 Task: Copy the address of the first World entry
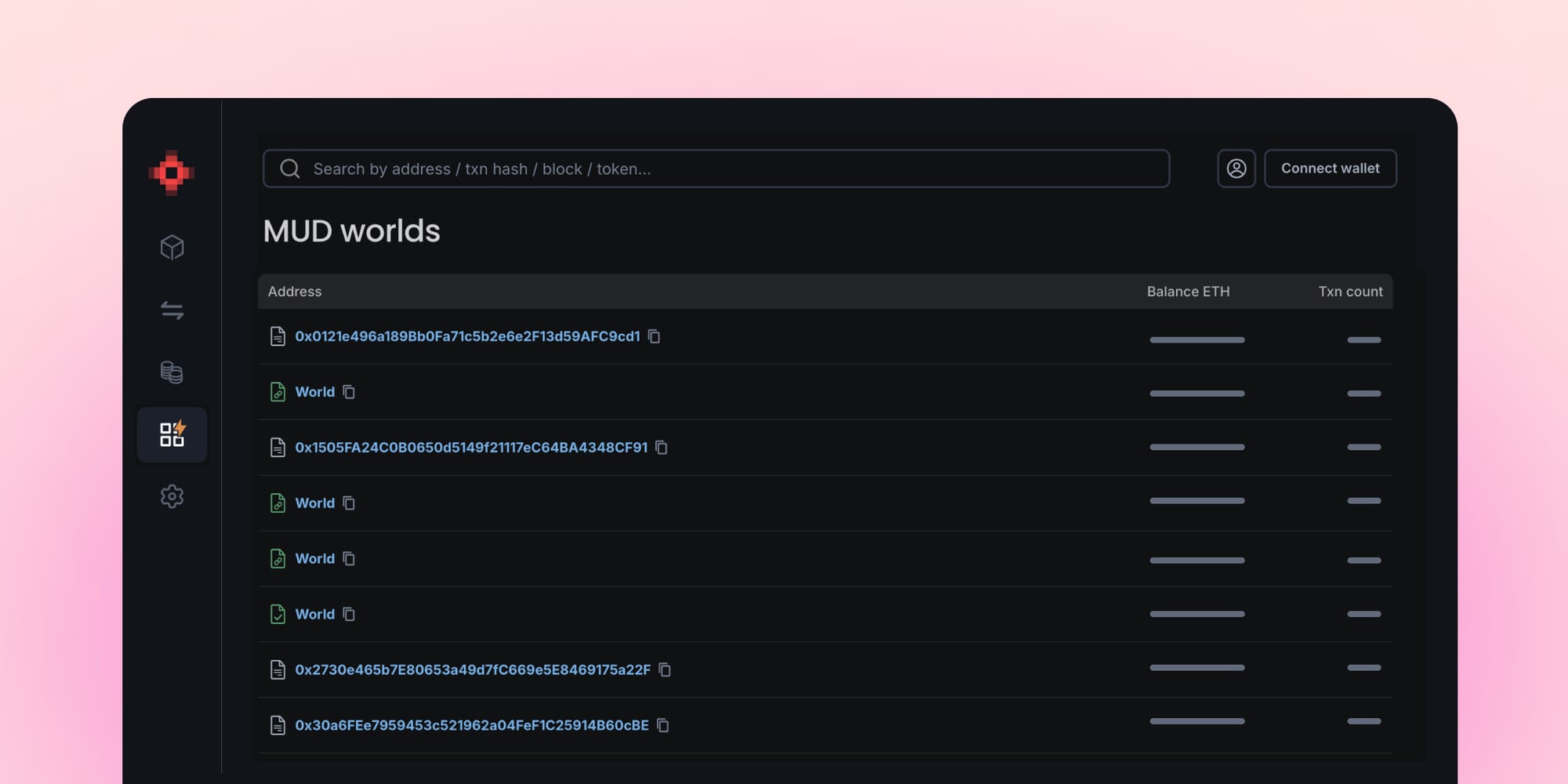click(348, 391)
